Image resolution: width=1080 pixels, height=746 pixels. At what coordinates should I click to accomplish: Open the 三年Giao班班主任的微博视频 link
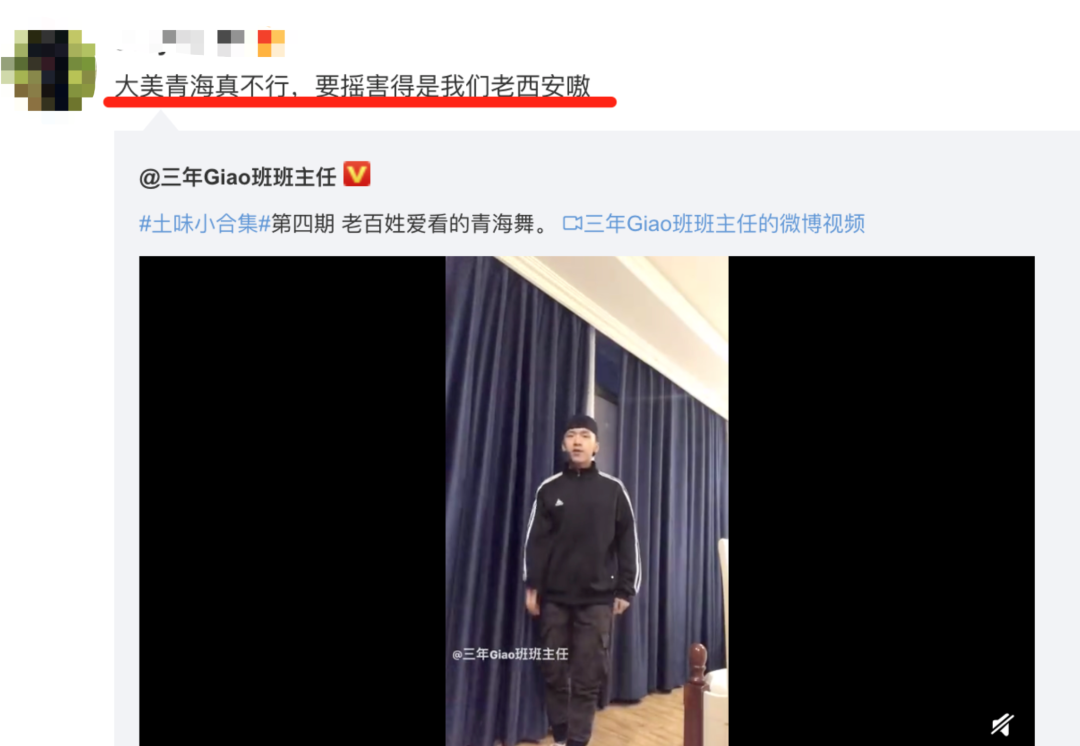tap(724, 223)
